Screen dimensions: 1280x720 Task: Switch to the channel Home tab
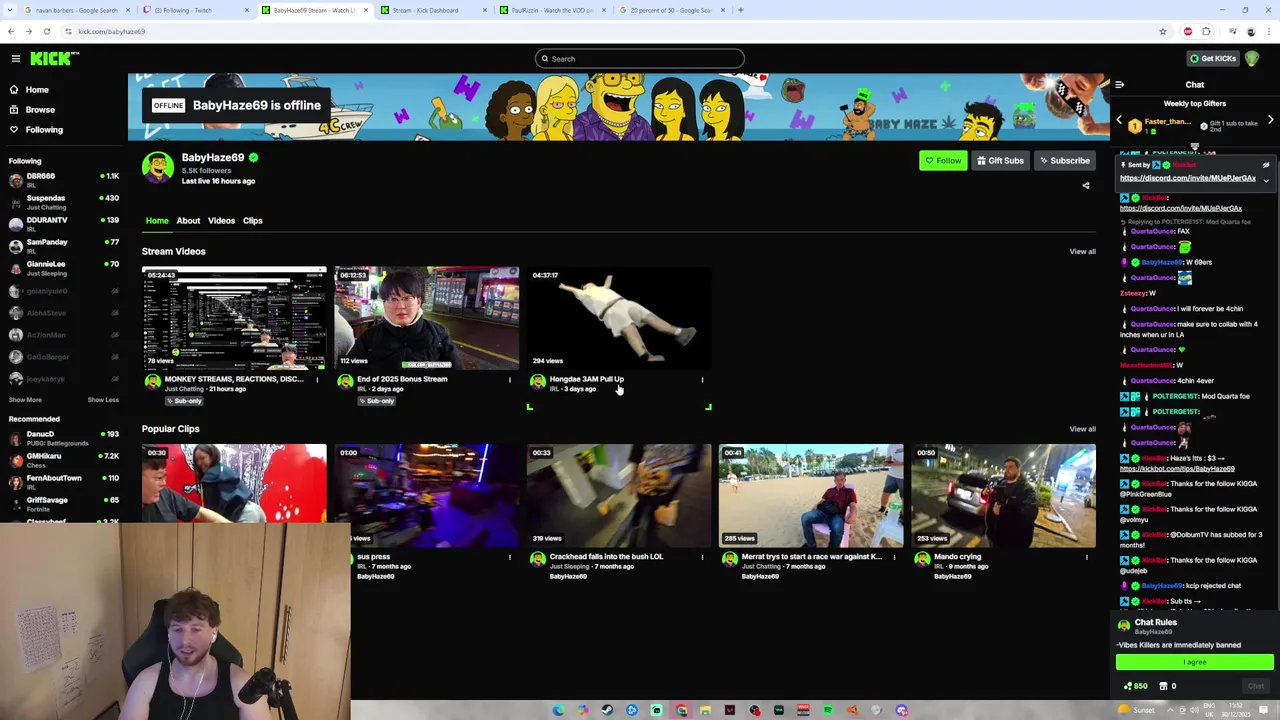pos(157,221)
